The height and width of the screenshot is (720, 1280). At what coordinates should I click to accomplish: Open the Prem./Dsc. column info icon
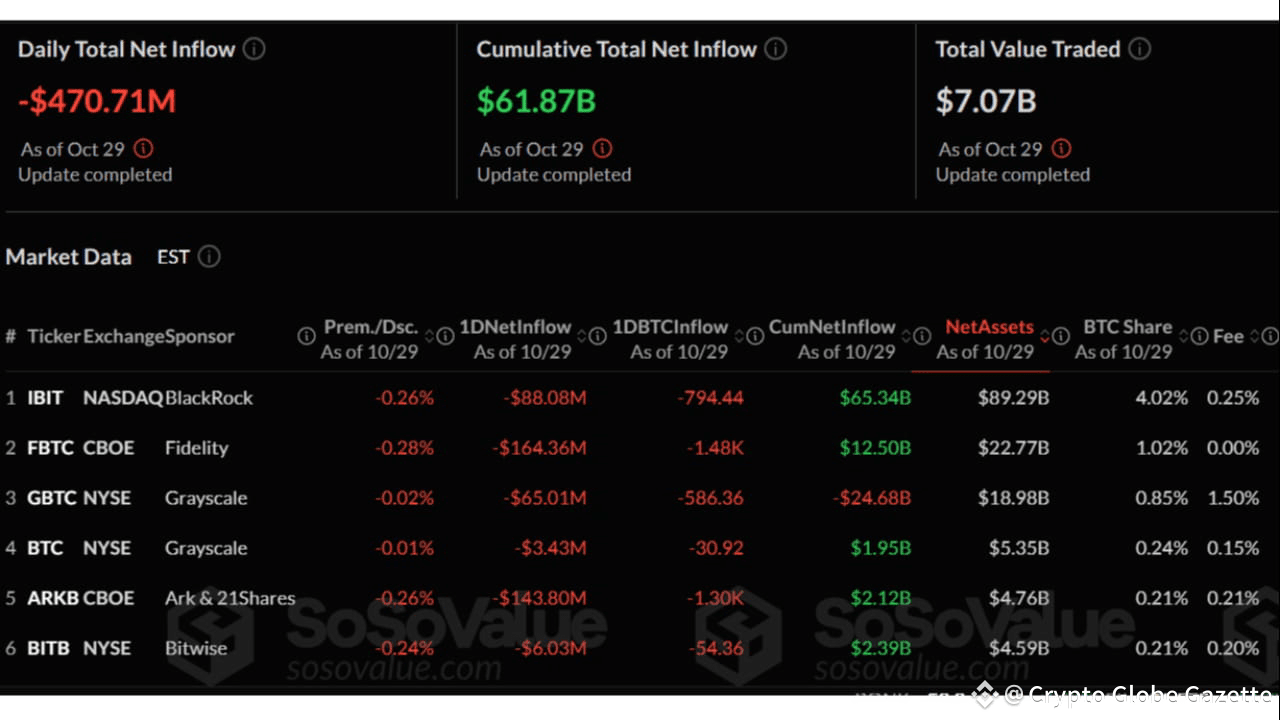pyautogui.click(x=445, y=337)
